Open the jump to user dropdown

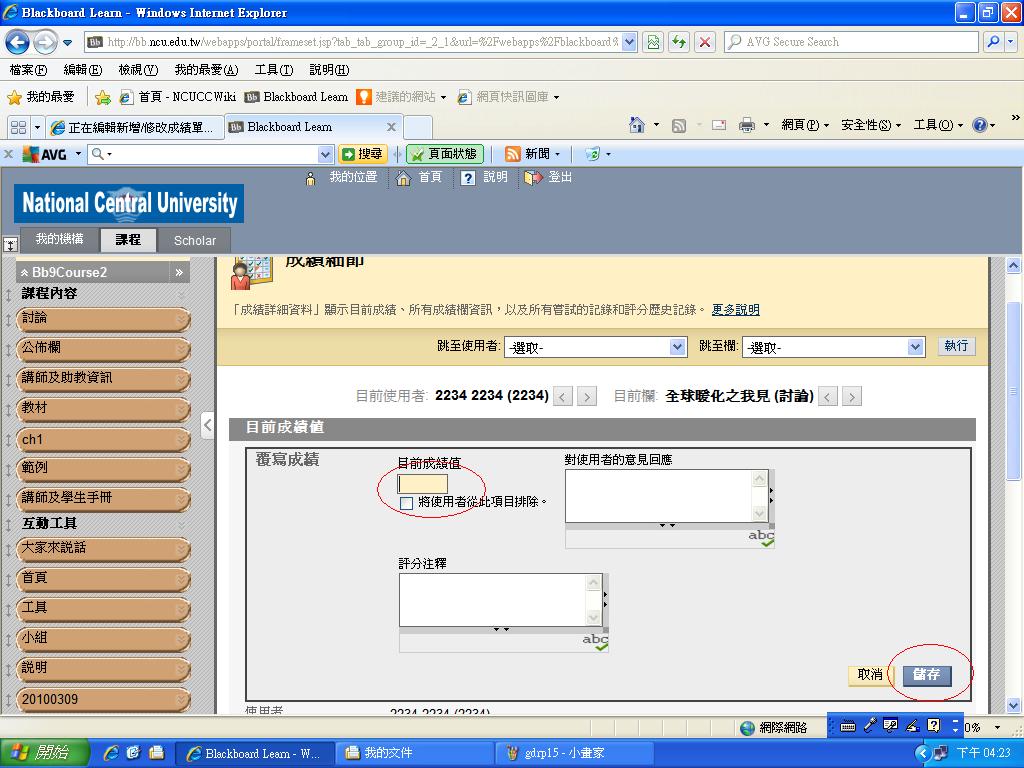click(x=595, y=347)
